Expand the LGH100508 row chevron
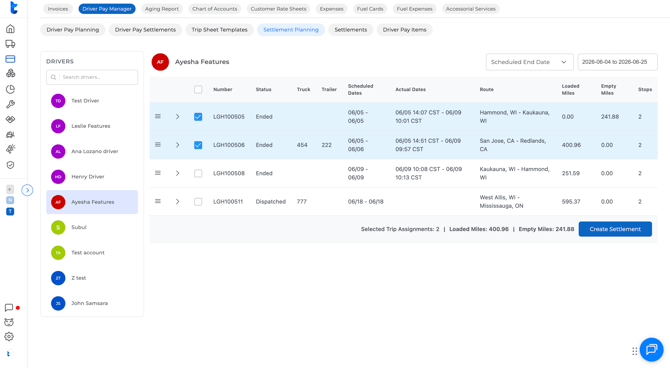This screenshot has height=368, width=670. tap(177, 173)
